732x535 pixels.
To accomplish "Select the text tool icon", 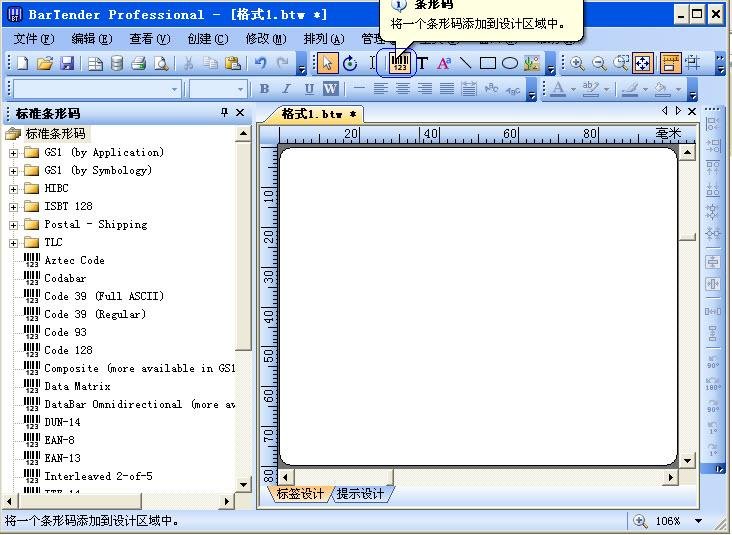I will click(x=422, y=63).
